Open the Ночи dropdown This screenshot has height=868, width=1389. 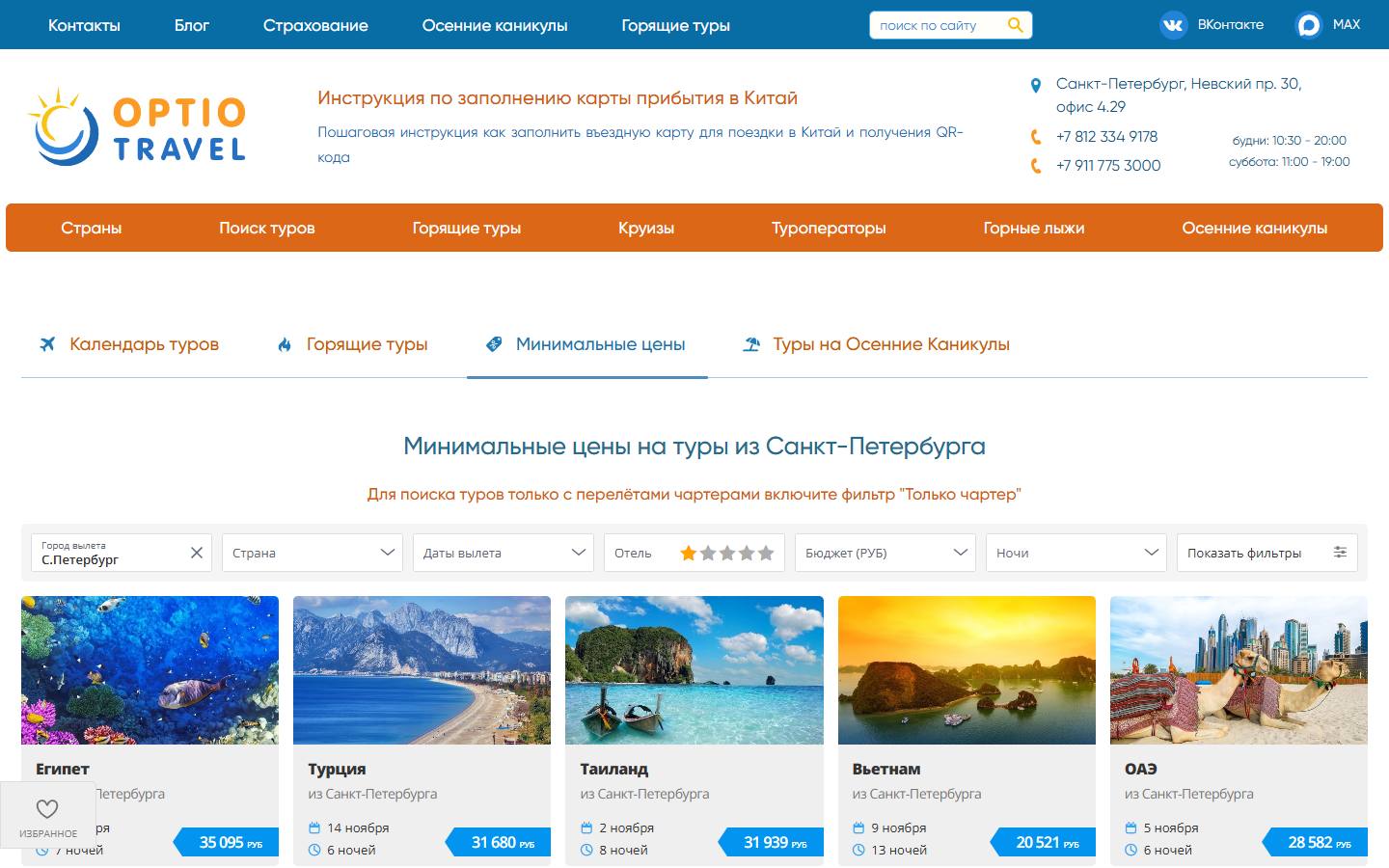point(1076,553)
